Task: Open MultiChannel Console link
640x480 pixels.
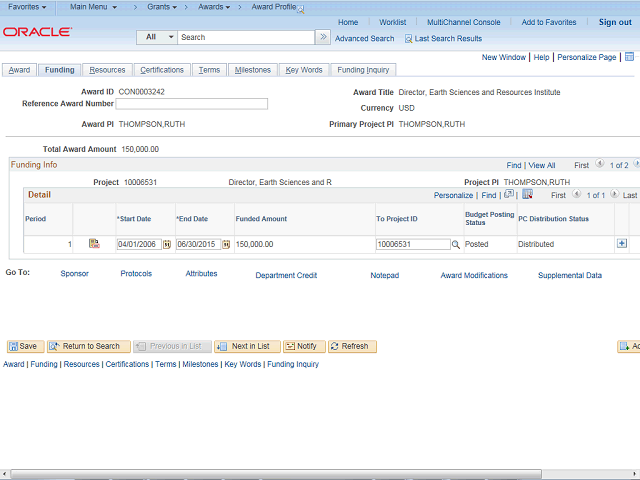Action: tap(463, 22)
